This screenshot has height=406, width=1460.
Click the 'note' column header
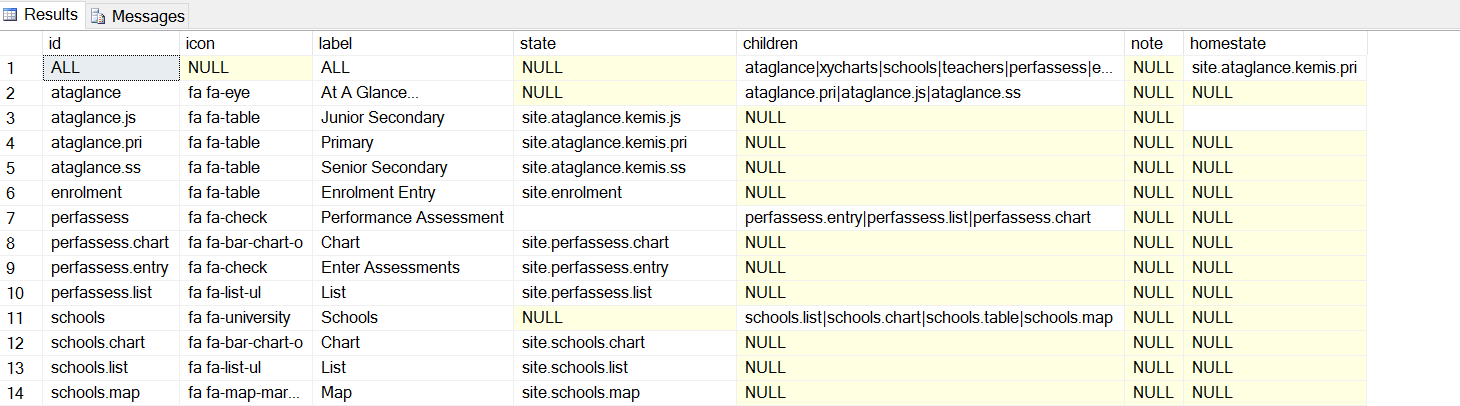click(1154, 43)
